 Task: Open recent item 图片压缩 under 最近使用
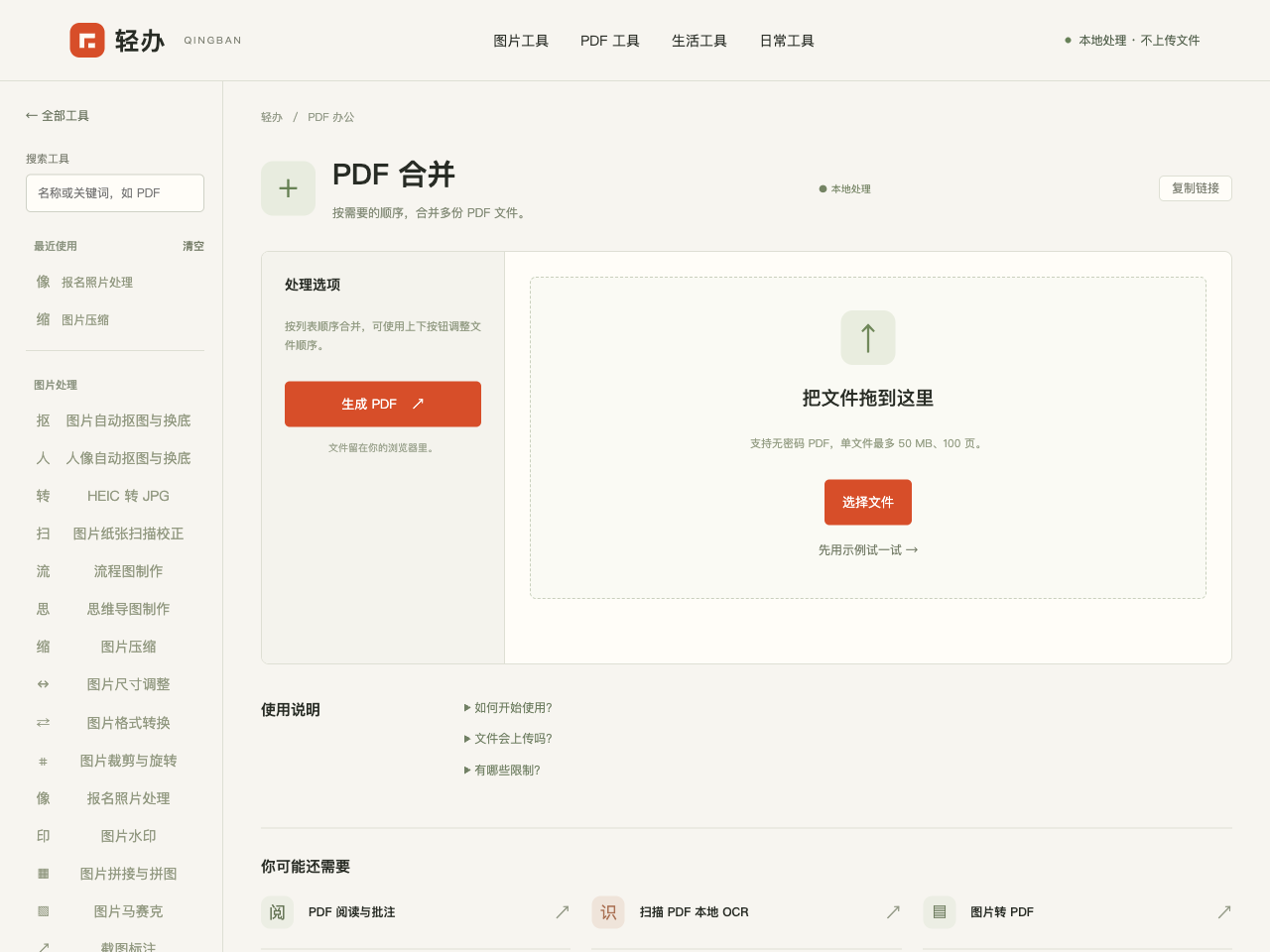(x=115, y=320)
